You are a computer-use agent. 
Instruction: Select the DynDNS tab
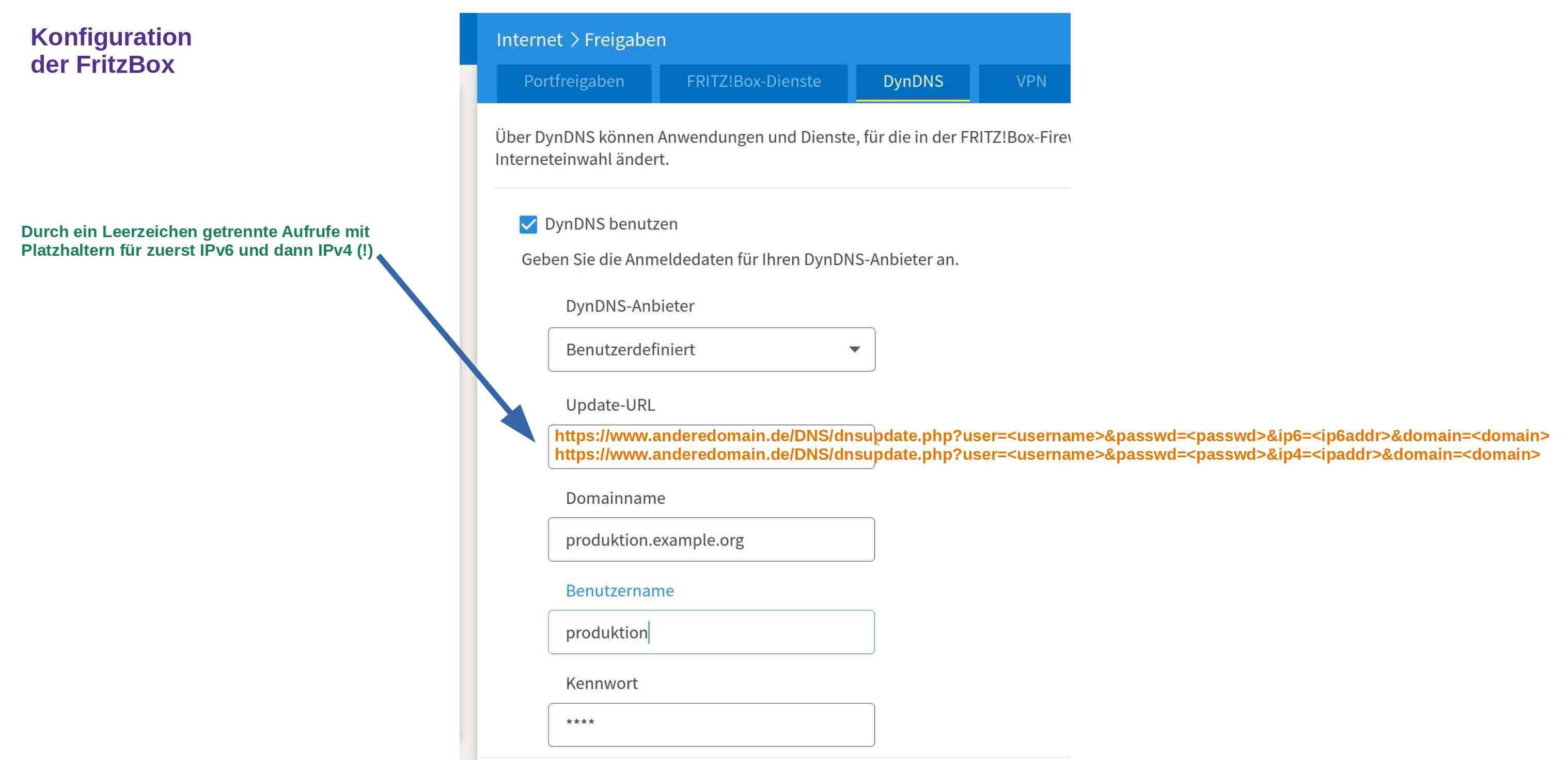[913, 82]
